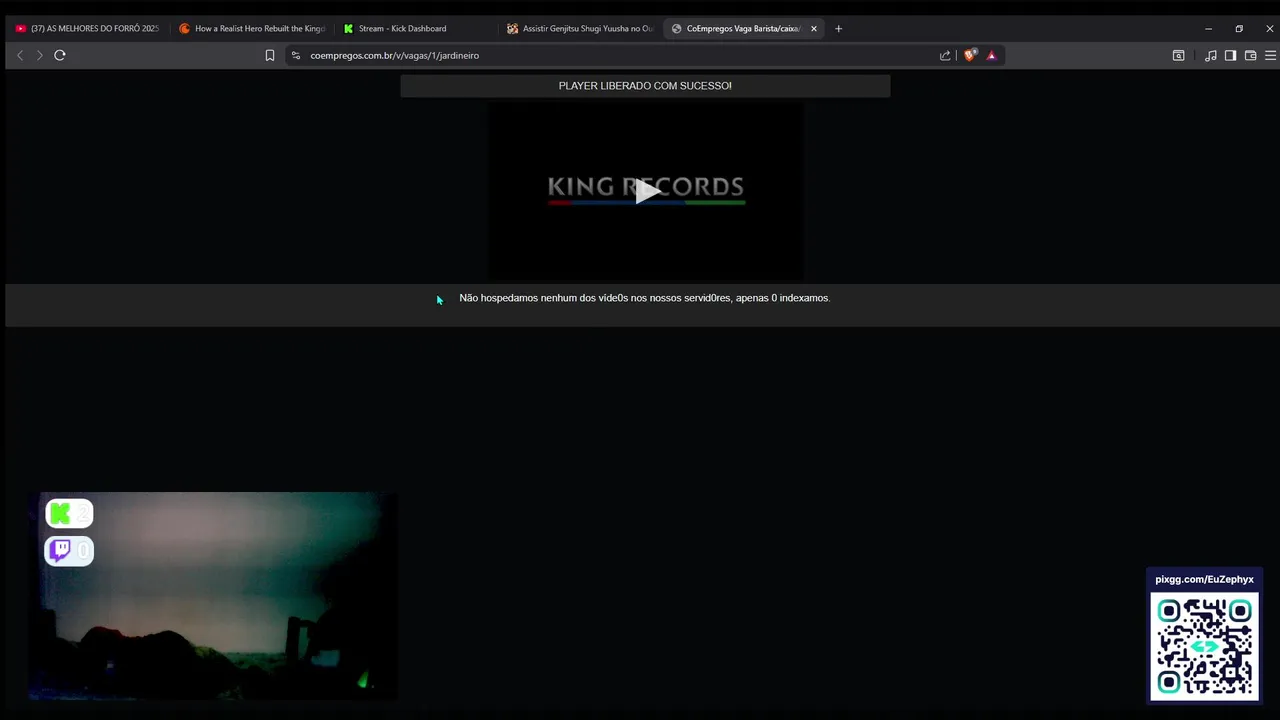Open the media playlist music icon

(x=1210, y=55)
